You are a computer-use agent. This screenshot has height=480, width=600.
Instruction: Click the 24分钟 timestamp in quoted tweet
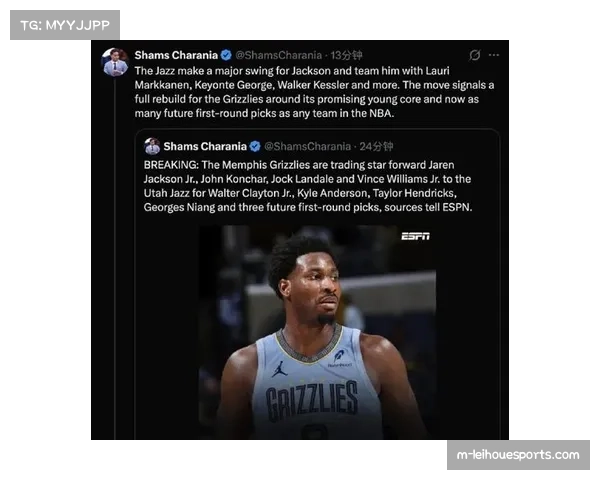pyautogui.click(x=377, y=146)
